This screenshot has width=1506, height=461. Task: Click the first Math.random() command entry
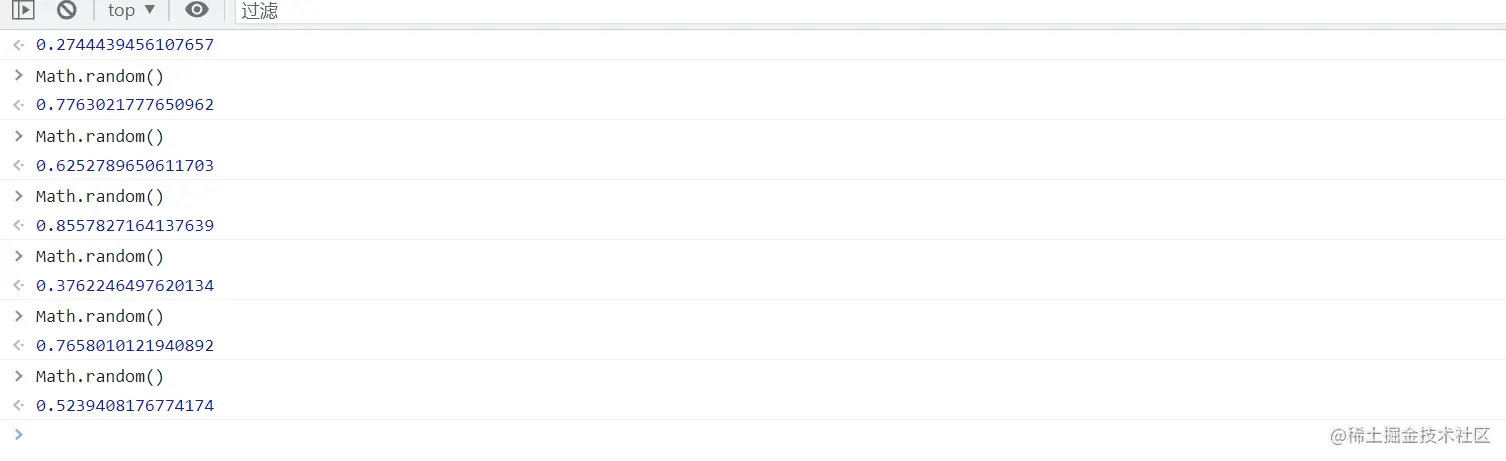coord(100,76)
